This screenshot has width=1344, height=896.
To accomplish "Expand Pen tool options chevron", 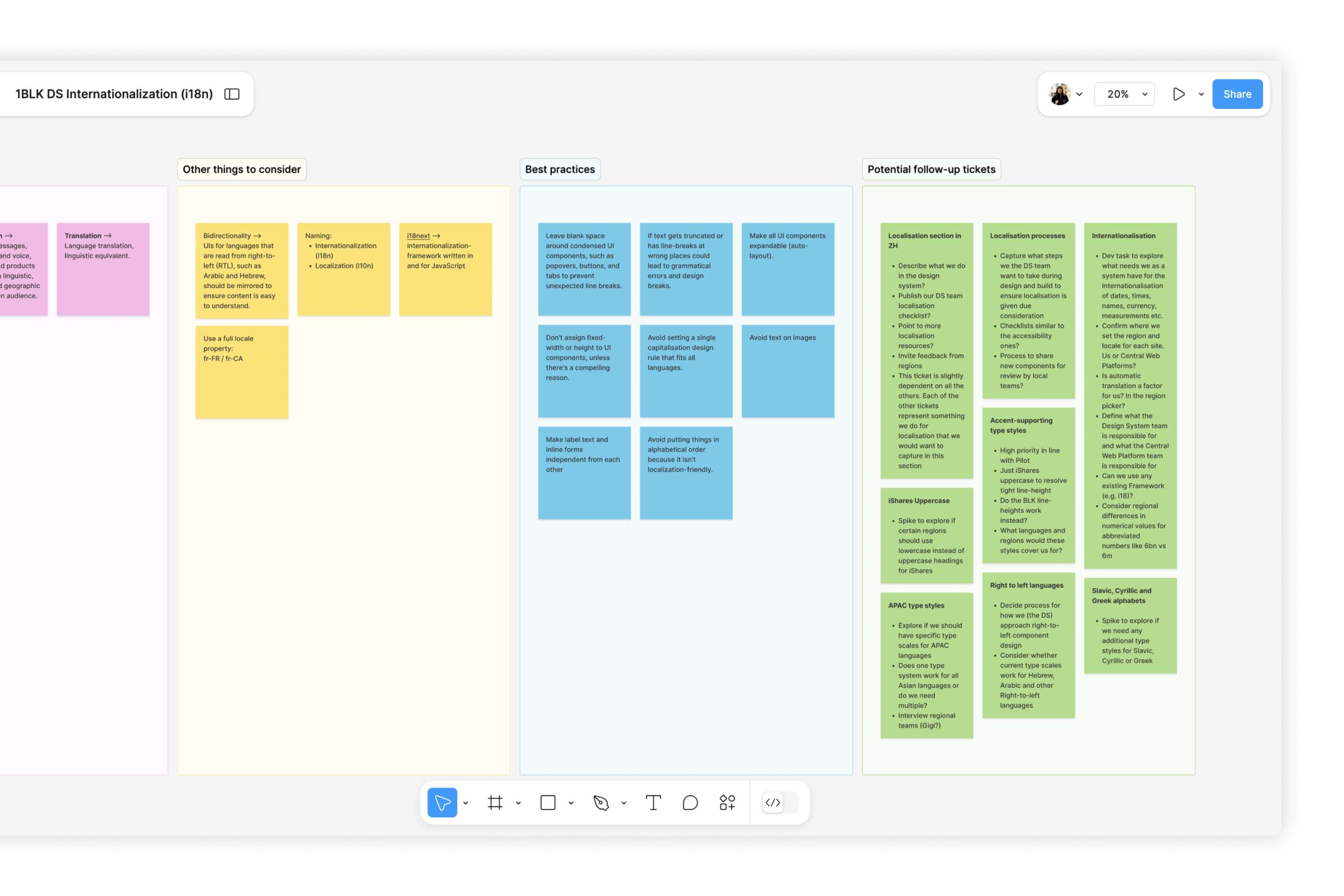I will coord(624,803).
